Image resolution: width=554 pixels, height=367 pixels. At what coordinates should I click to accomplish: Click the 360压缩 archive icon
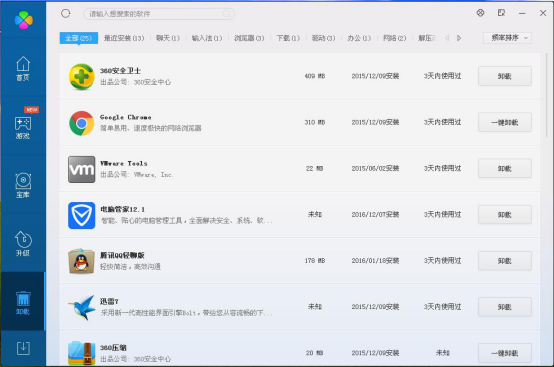[82, 353]
